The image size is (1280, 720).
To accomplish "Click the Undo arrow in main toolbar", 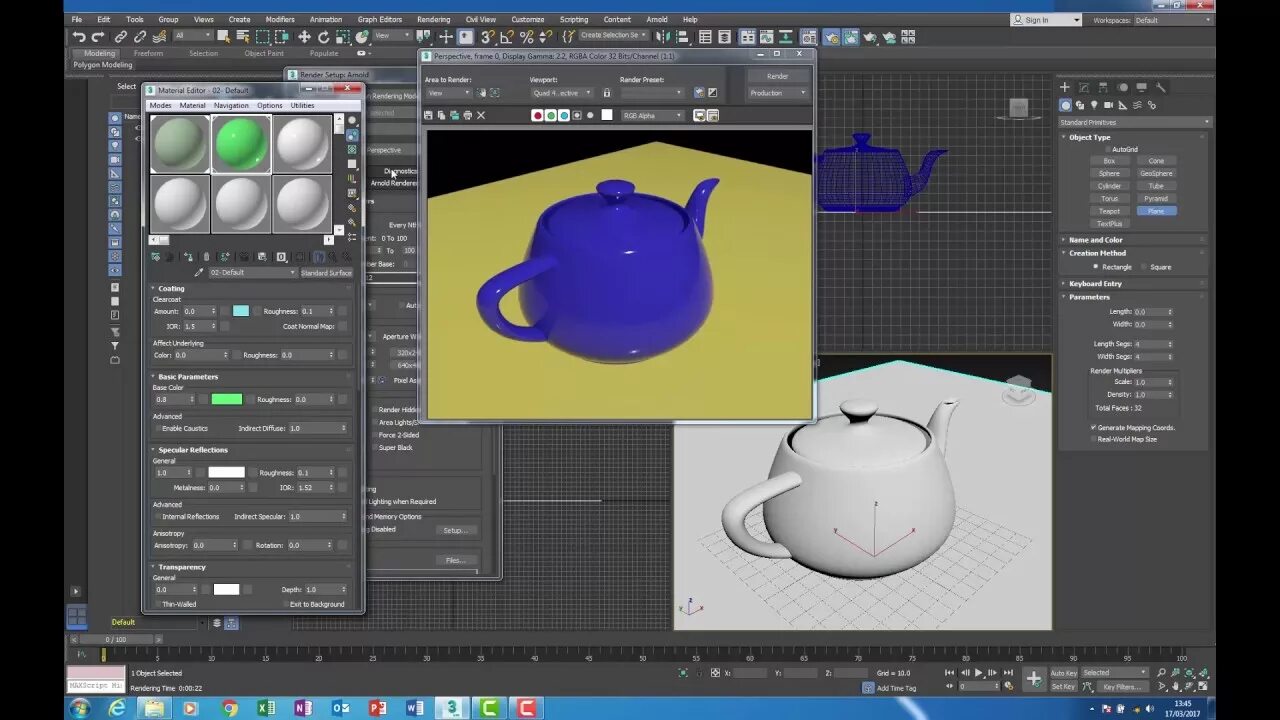I will click(79, 37).
